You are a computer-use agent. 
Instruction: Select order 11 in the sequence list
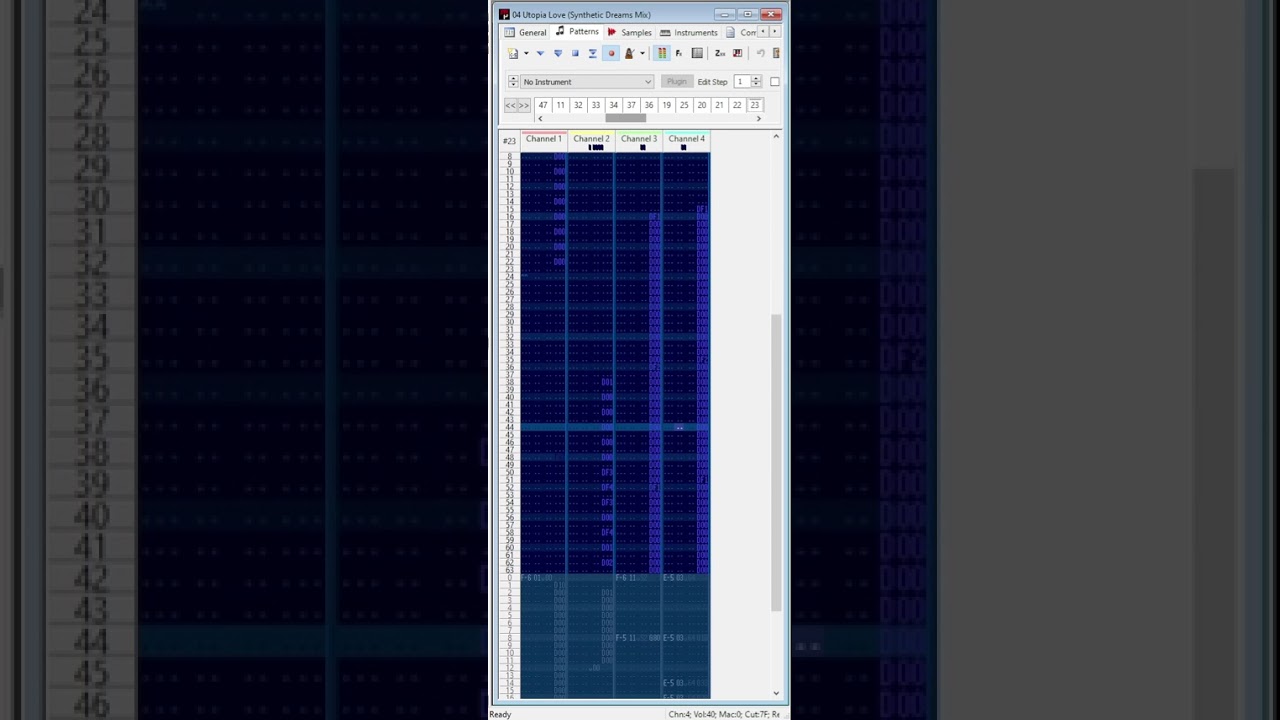[x=560, y=105]
